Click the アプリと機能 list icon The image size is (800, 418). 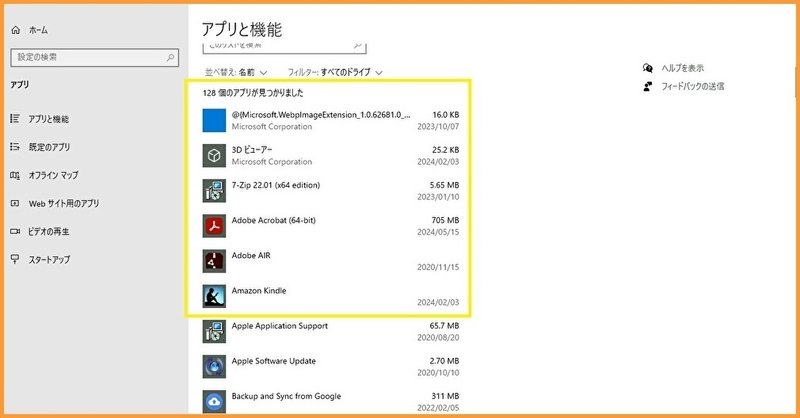point(15,119)
